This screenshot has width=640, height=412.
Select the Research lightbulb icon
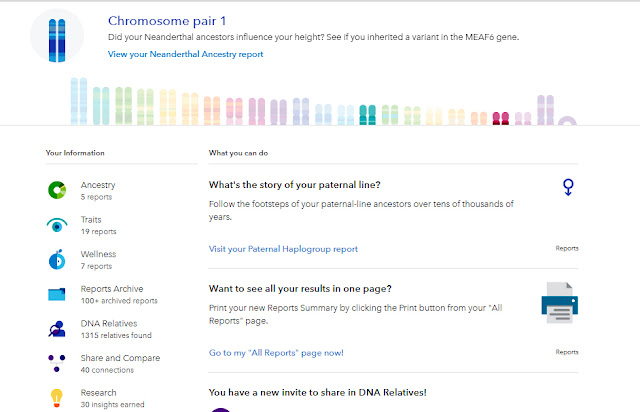[x=57, y=398]
